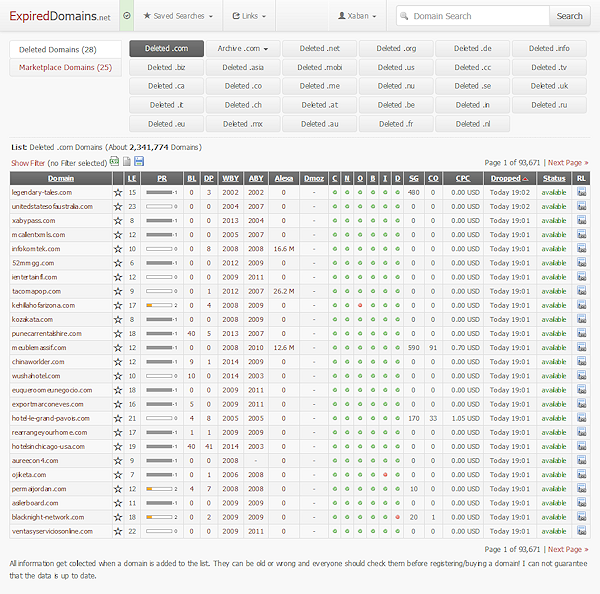Switch to the Deleted .info tab
The height and width of the screenshot is (594, 600).
point(549,49)
